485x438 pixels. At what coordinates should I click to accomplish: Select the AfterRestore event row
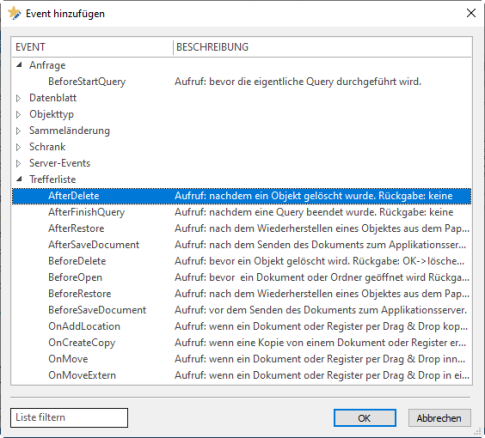click(242, 229)
